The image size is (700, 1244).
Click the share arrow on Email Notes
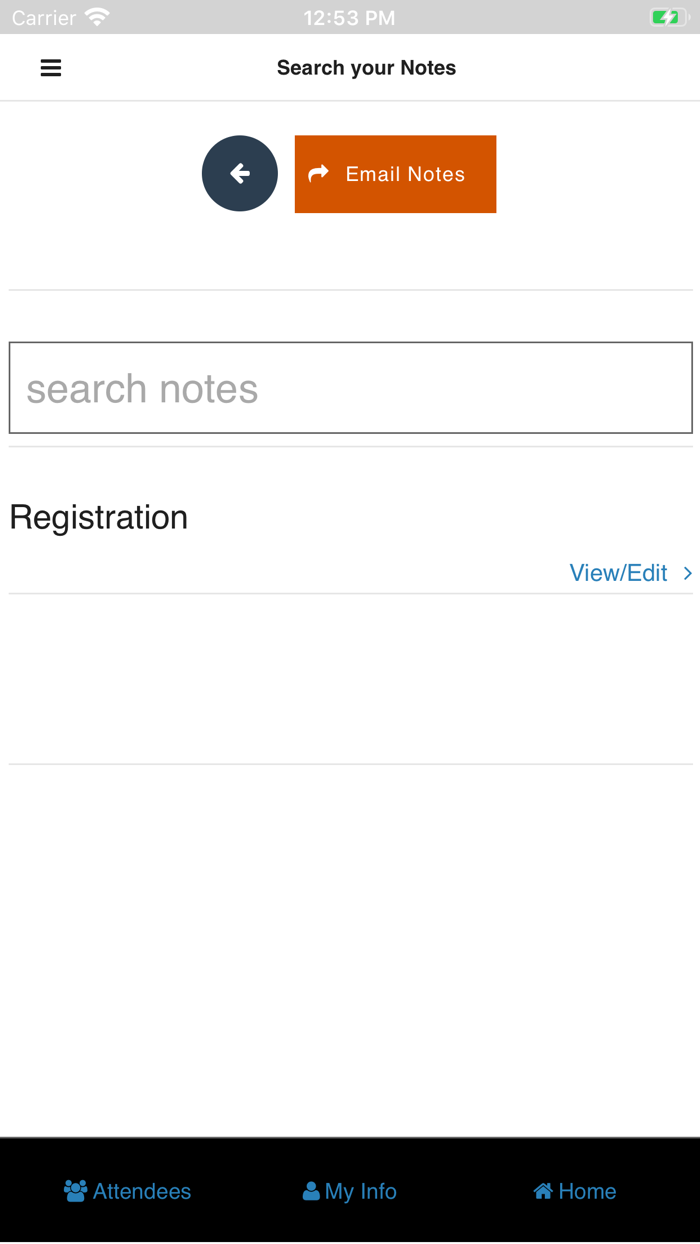click(x=319, y=174)
